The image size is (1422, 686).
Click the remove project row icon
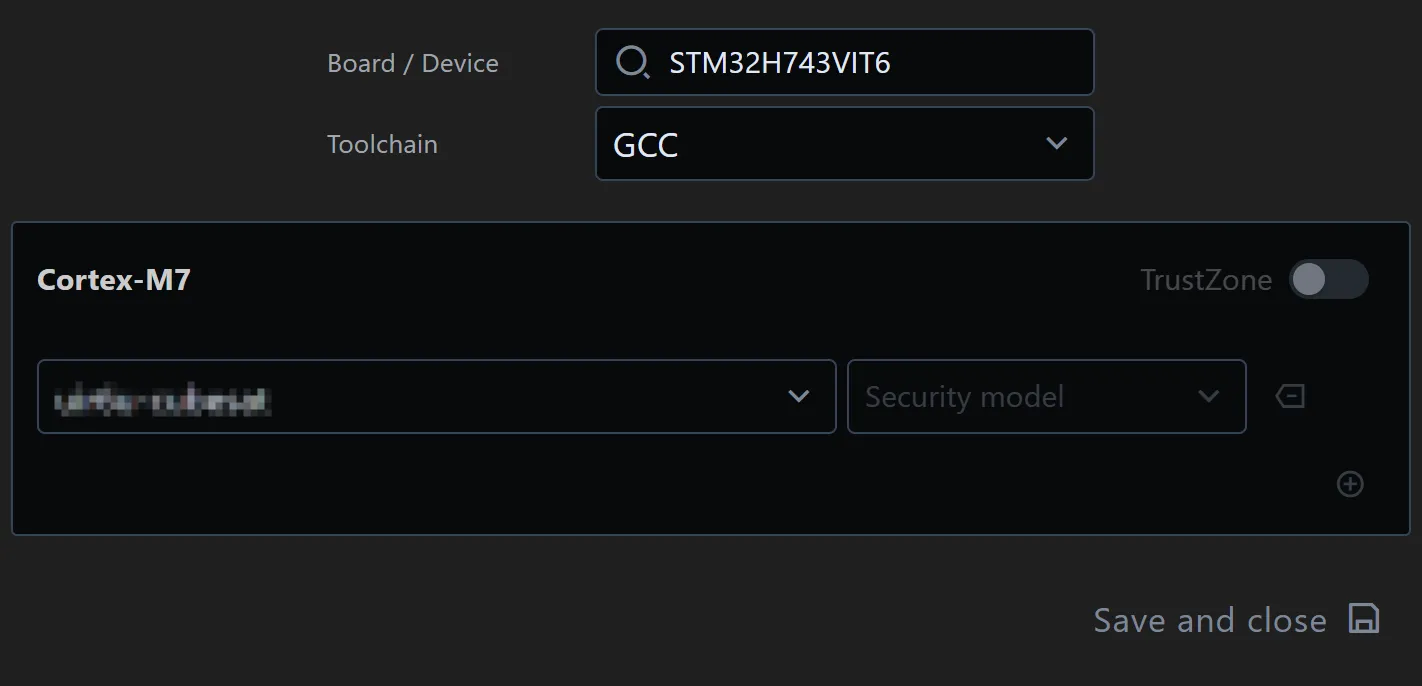[x=1290, y=397]
